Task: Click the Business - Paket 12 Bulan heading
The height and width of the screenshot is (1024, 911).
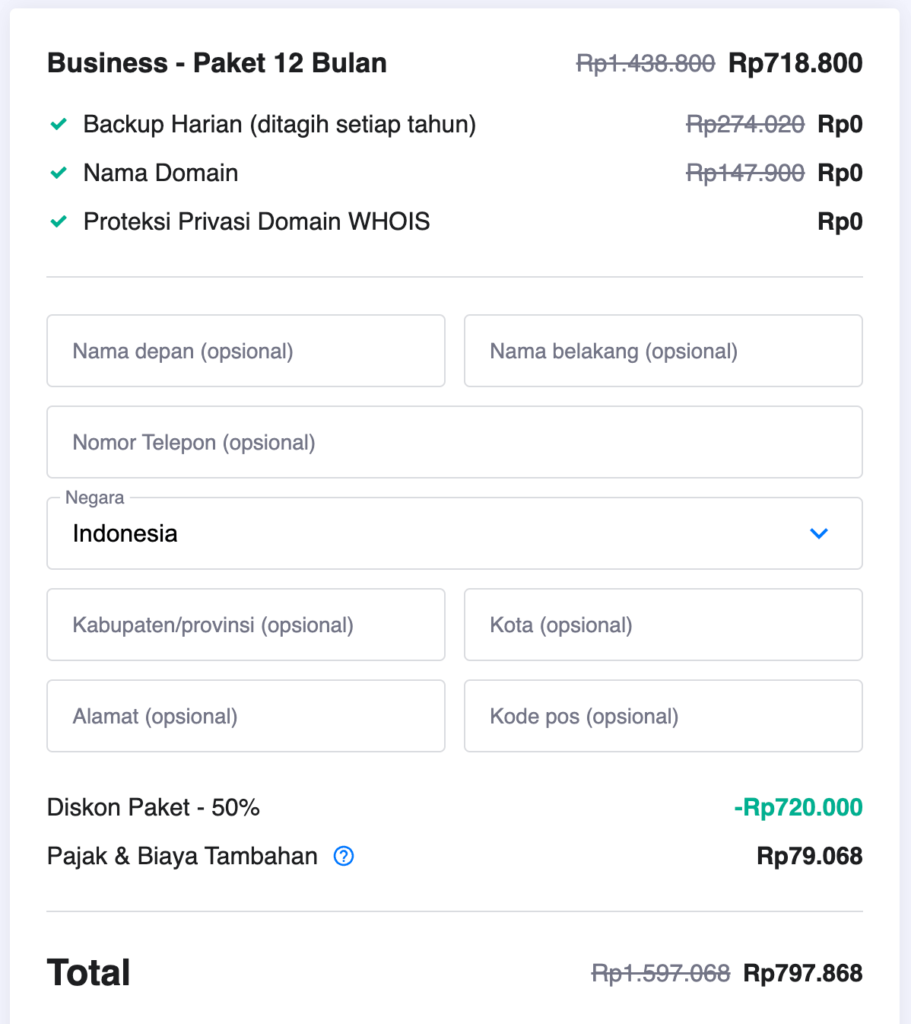Action: (x=217, y=64)
